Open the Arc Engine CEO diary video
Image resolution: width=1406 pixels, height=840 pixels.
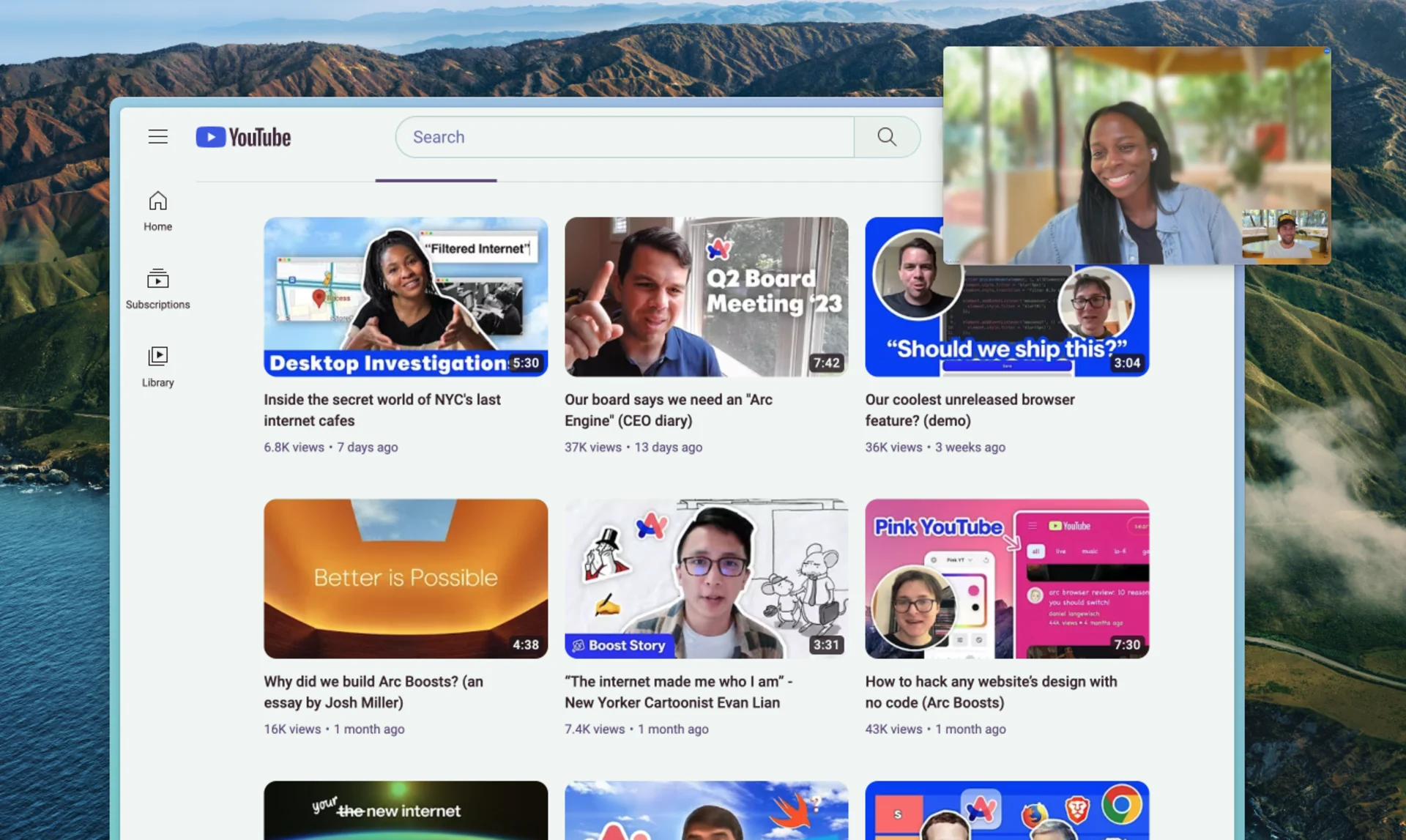point(705,296)
